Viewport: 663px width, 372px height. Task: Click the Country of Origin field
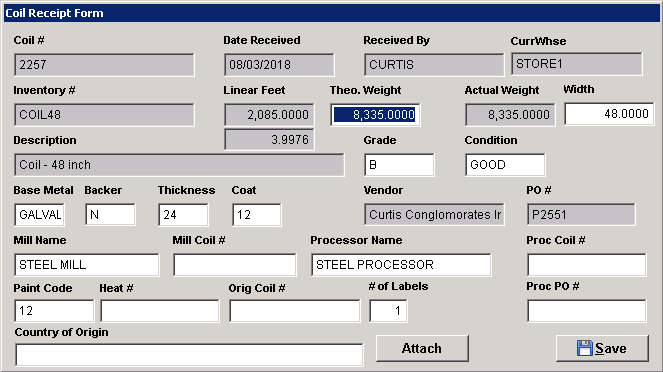click(x=189, y=355)
